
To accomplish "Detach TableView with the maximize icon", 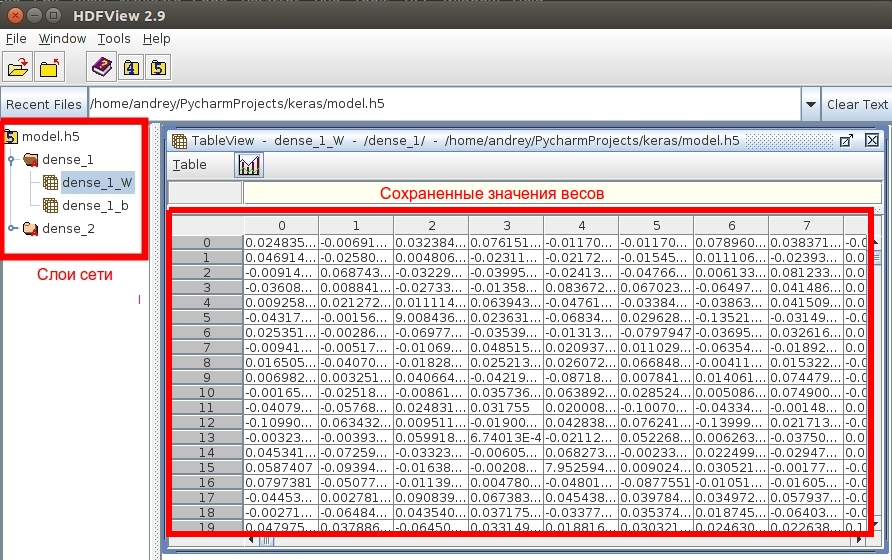I will pyautogui.click(x=845, y=141).
